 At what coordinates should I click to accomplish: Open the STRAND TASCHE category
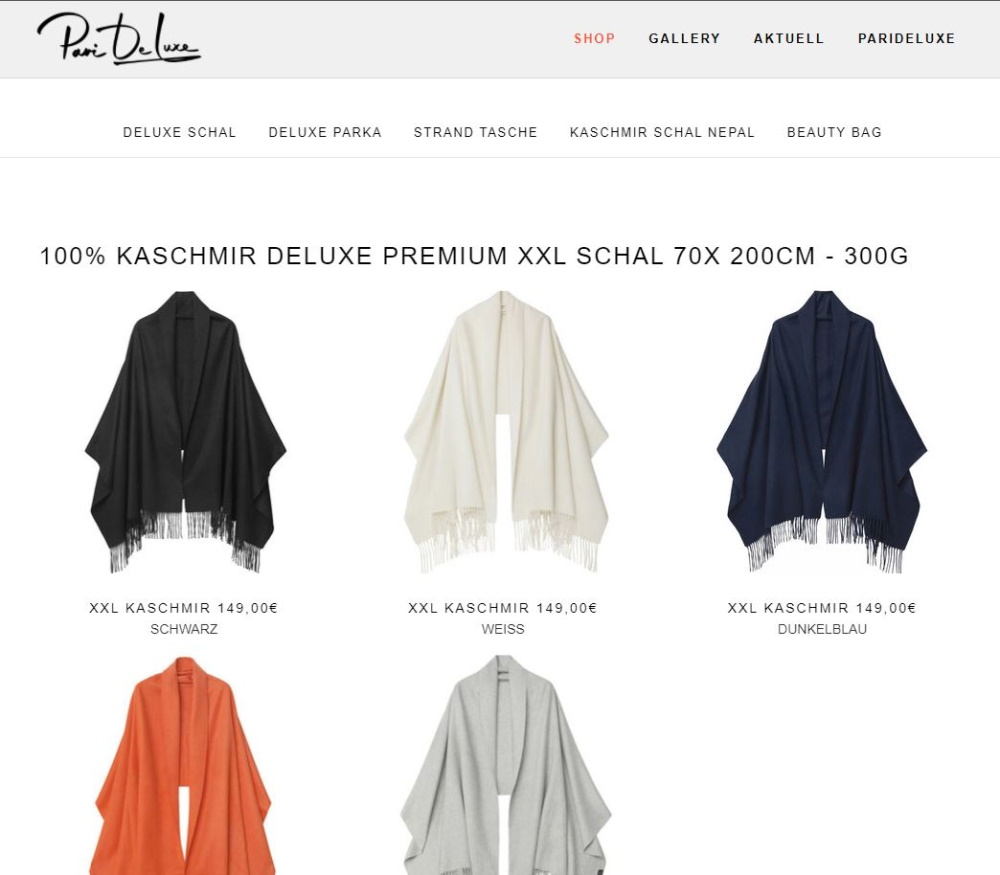476,132
